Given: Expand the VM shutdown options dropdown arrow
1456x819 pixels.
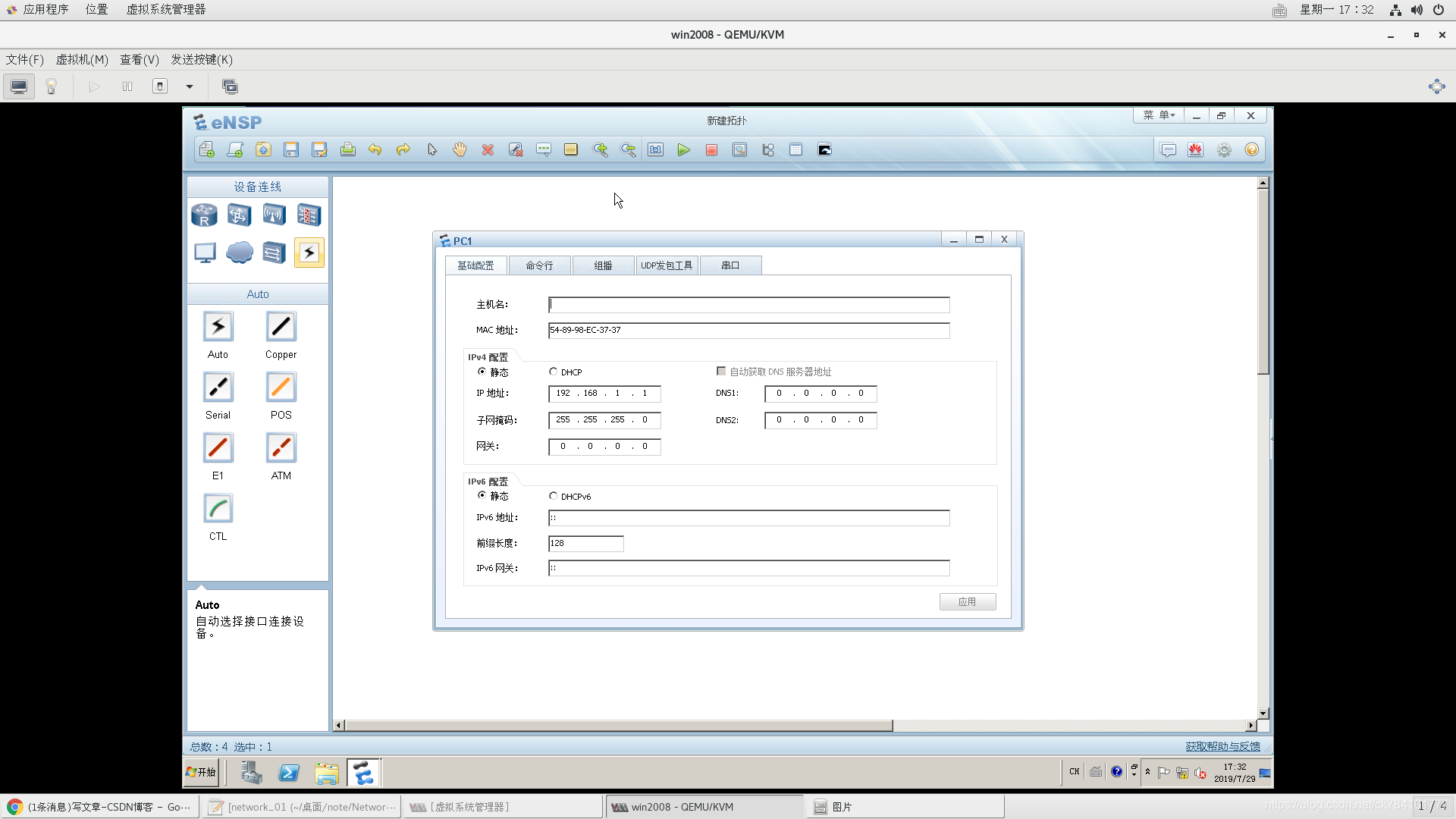Looking at the screenshot, I should click(x=190, y=86).
